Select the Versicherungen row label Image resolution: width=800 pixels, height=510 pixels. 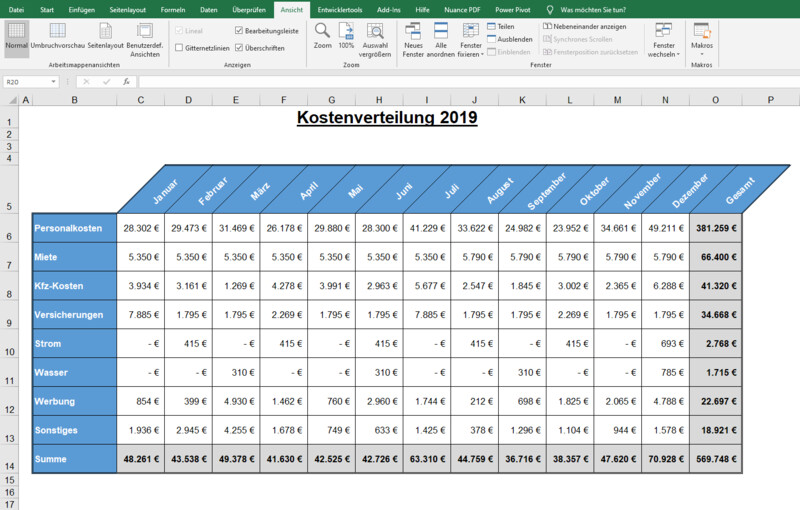coord(74,315)
